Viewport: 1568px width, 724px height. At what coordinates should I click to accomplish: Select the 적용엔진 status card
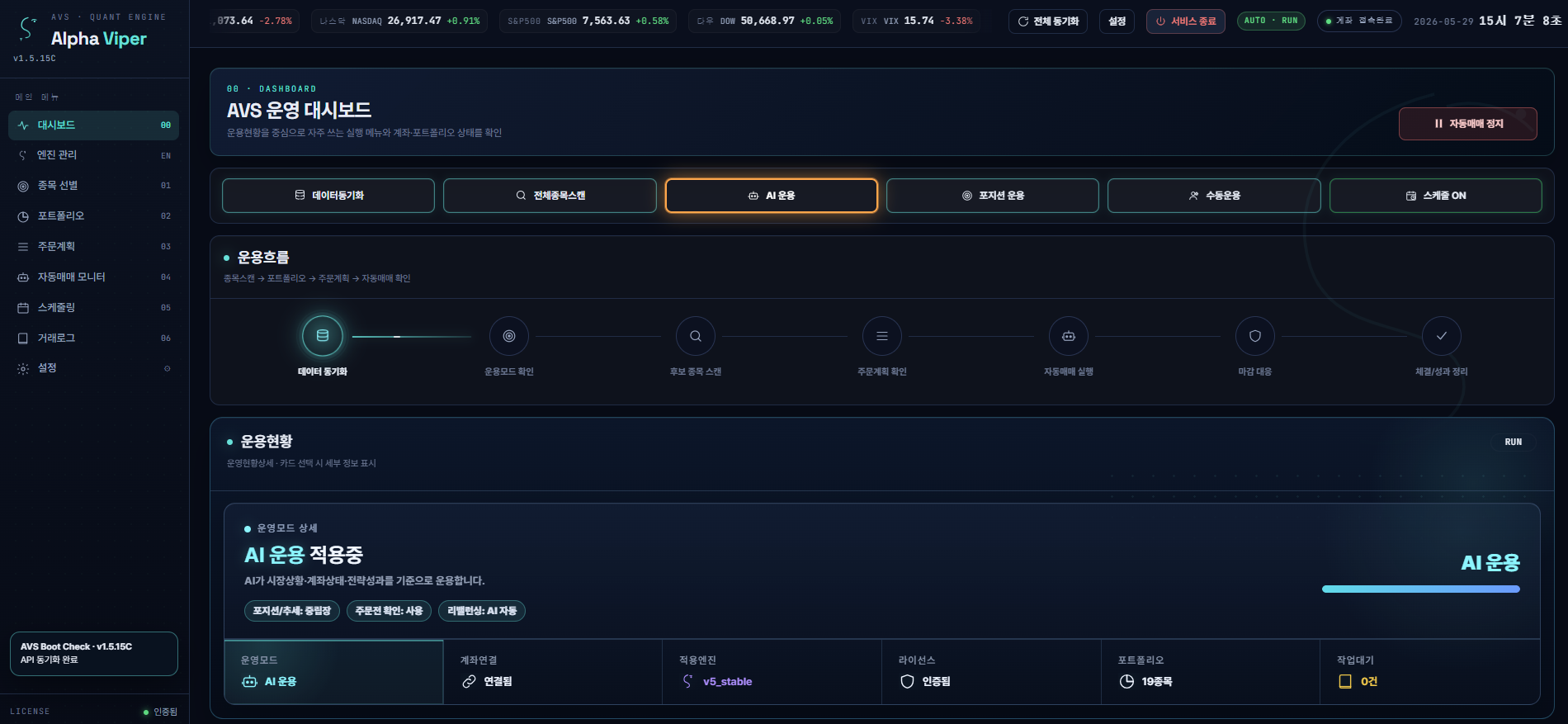click(x=772, y=672)
